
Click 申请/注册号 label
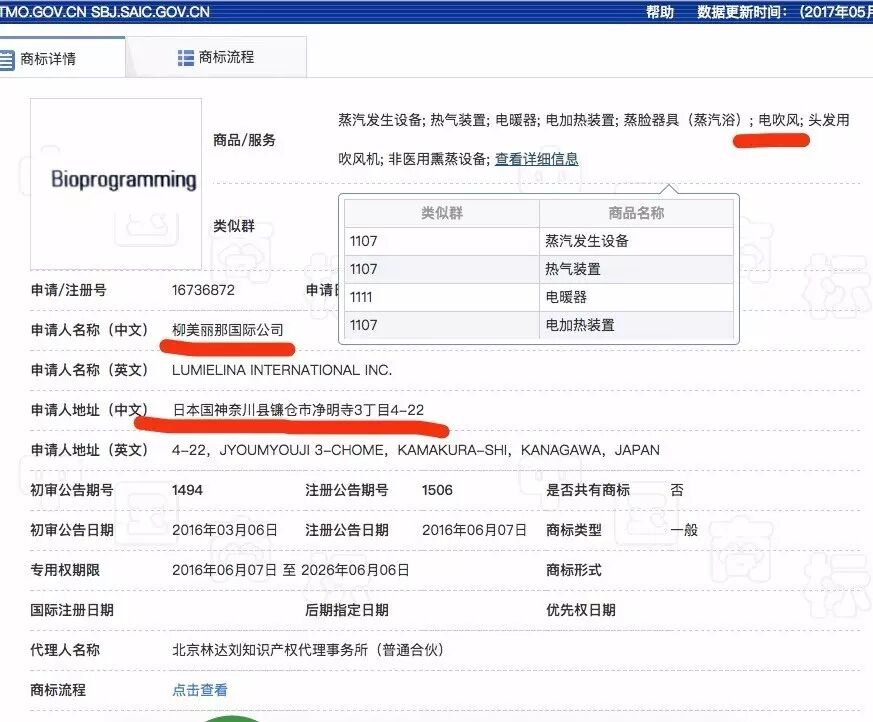[68, 290]
